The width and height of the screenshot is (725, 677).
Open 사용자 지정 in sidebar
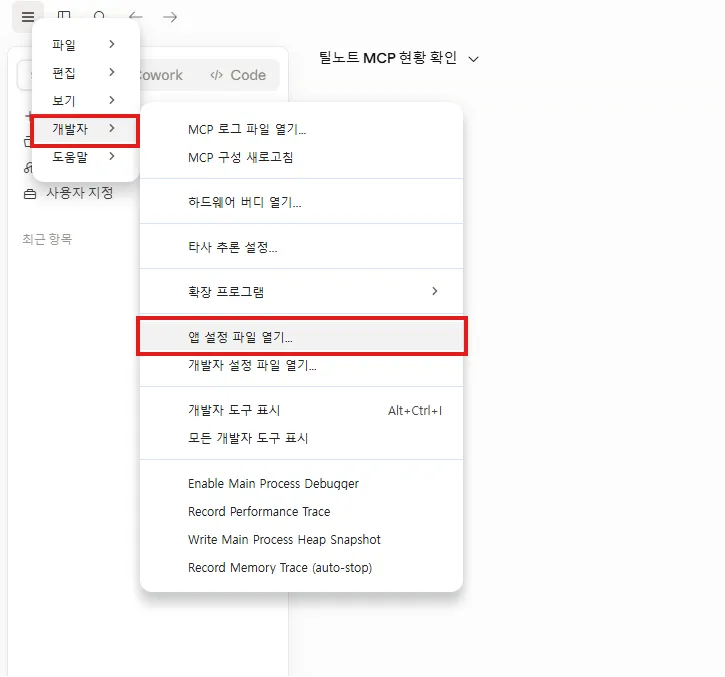tap(69, 193)
